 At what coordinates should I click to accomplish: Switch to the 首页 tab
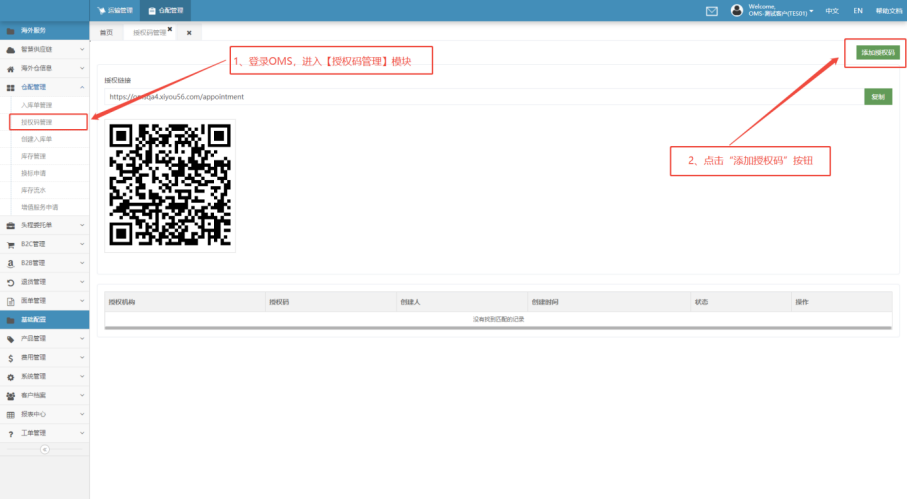pyautogui.click(x=107, y=33)
